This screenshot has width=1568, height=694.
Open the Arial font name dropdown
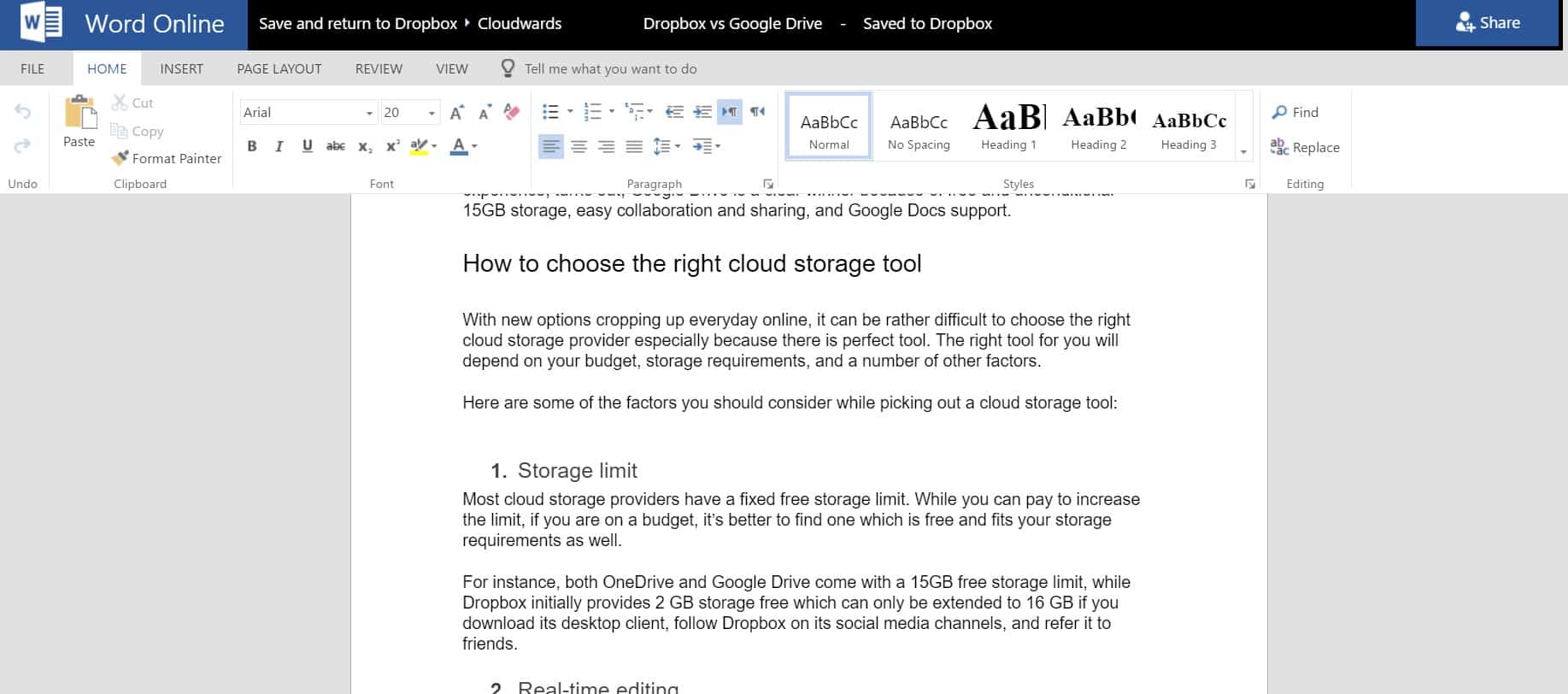pos(369,113)
